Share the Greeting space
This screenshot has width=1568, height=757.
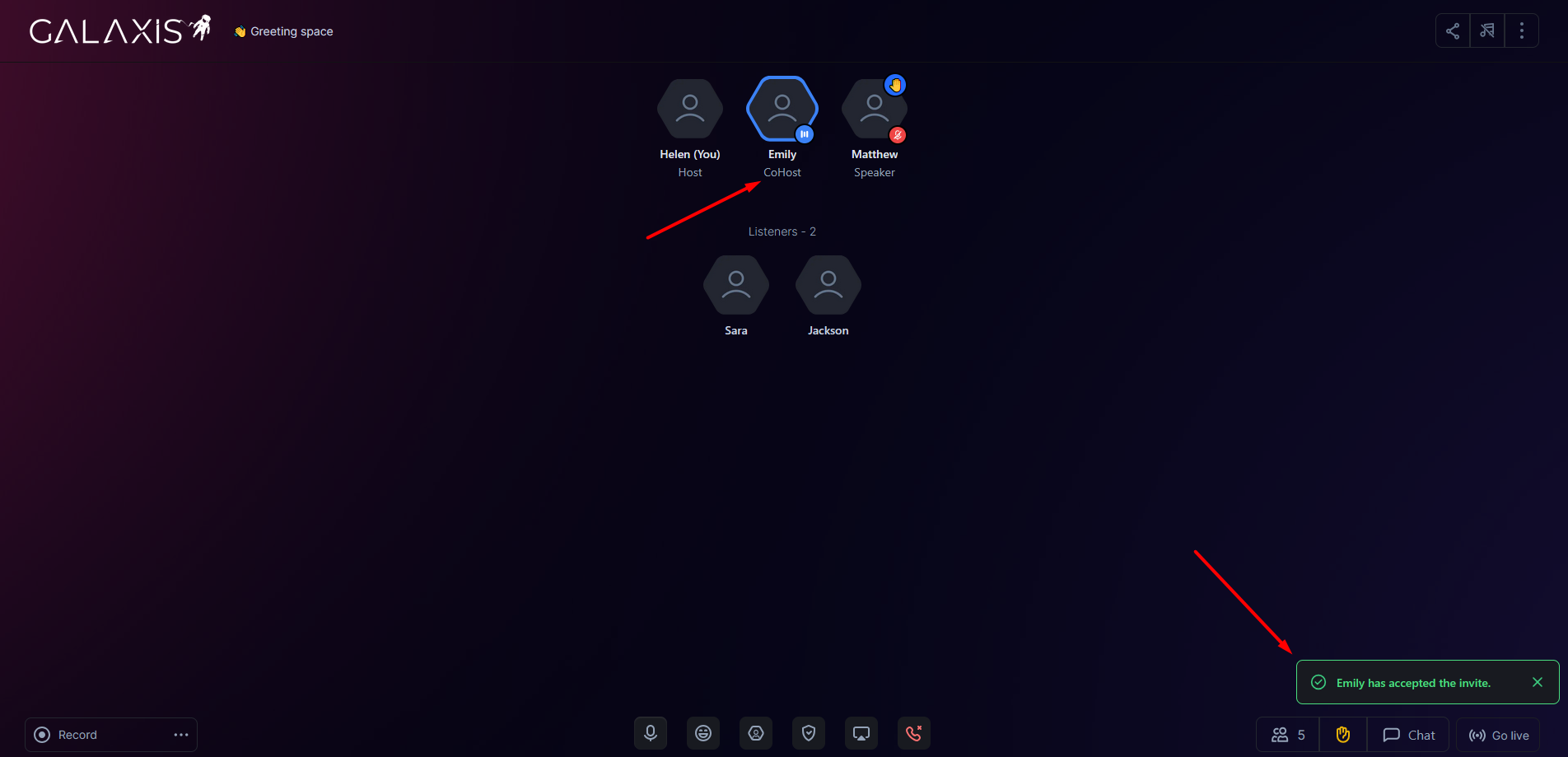(1453, 31)
